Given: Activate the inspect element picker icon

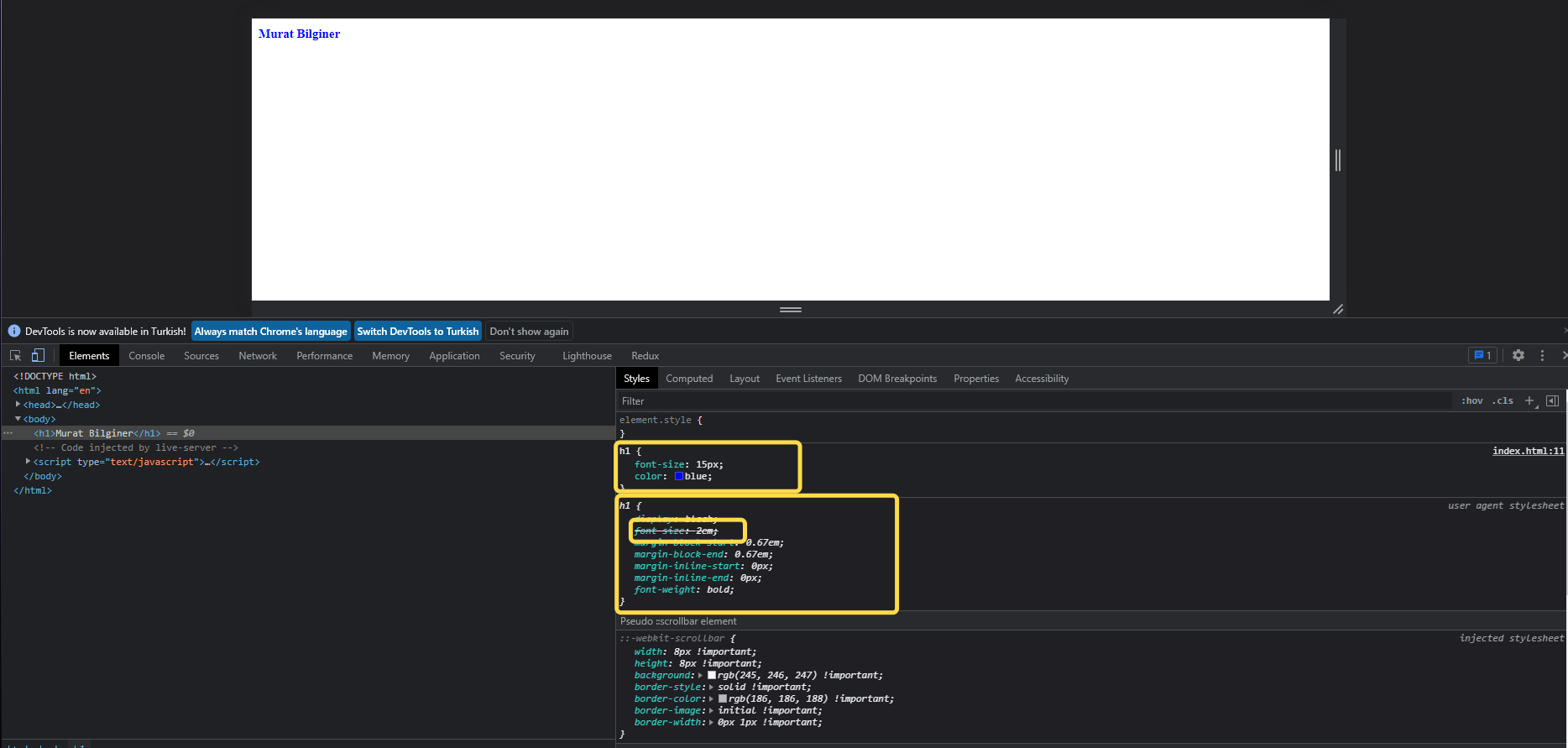Looking at the screenshot, I should coord(15,356).
